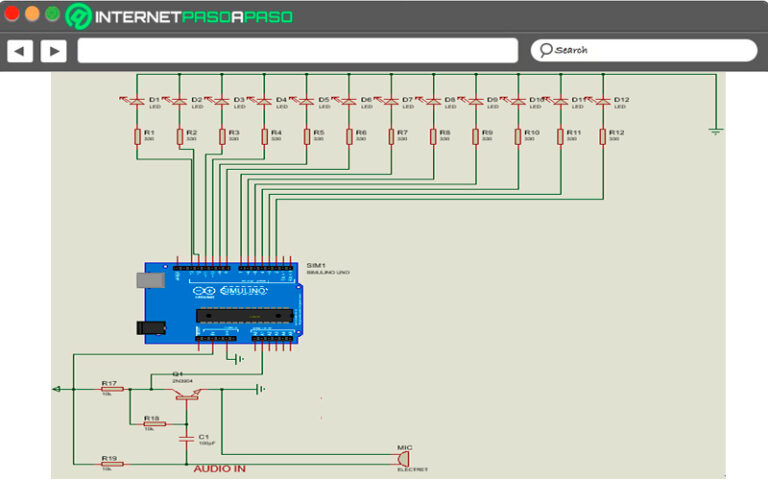Select the C1 capacitor symbol

tap(185, 437)
